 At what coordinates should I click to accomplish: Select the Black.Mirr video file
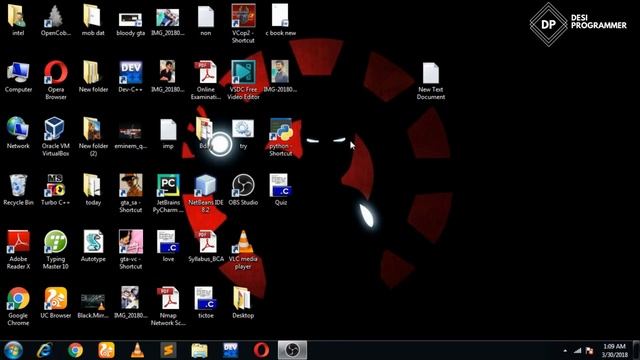[x=93, y=301]
